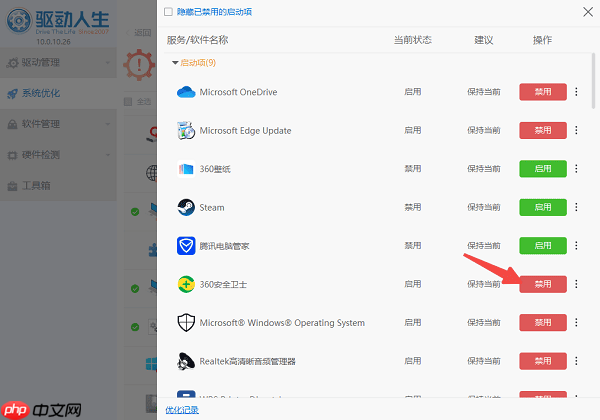The image size is (600, 420).
Task: Click 保持当前 suggestion for Microsoft OneDrive
Action: (x=484, y=92)
